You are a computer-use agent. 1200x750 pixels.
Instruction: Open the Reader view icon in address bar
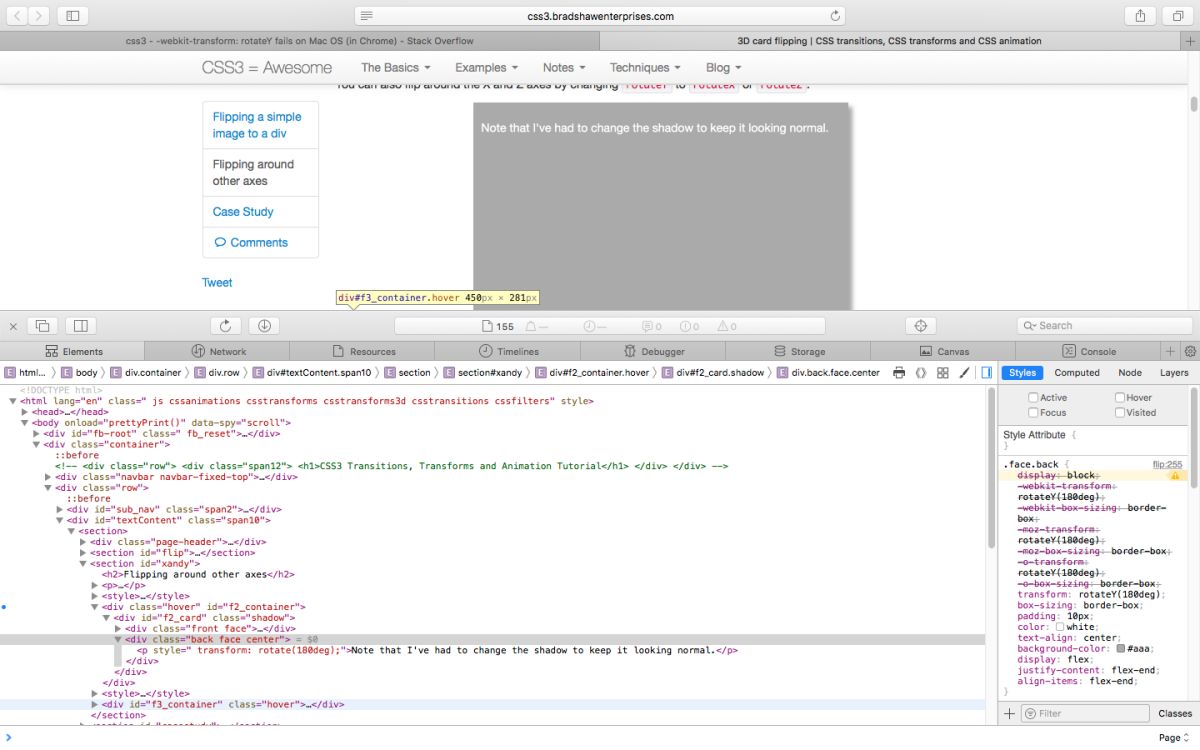(367, 16)
